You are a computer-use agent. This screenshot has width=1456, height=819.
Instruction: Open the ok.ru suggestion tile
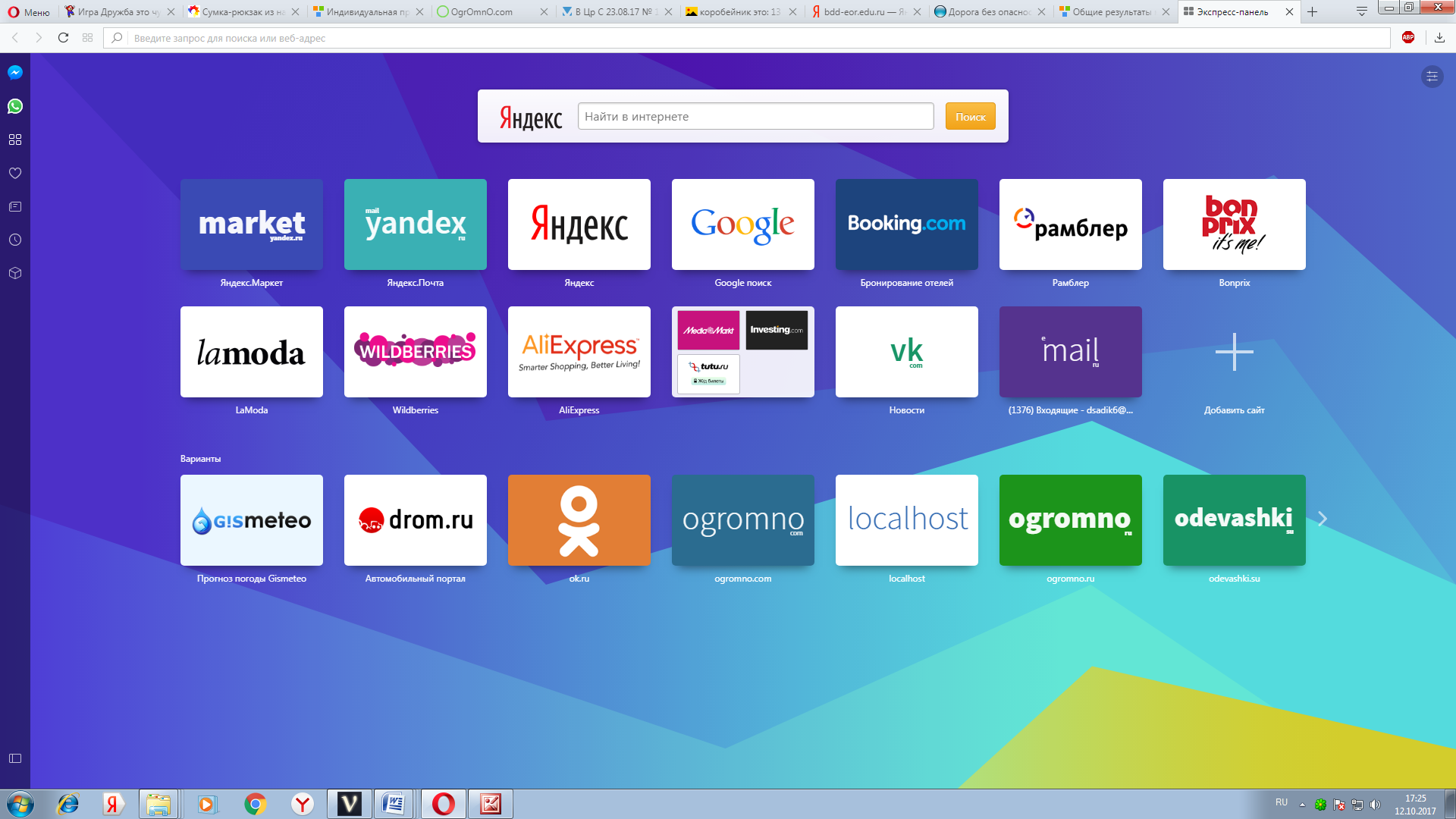[x=579, y=520]
